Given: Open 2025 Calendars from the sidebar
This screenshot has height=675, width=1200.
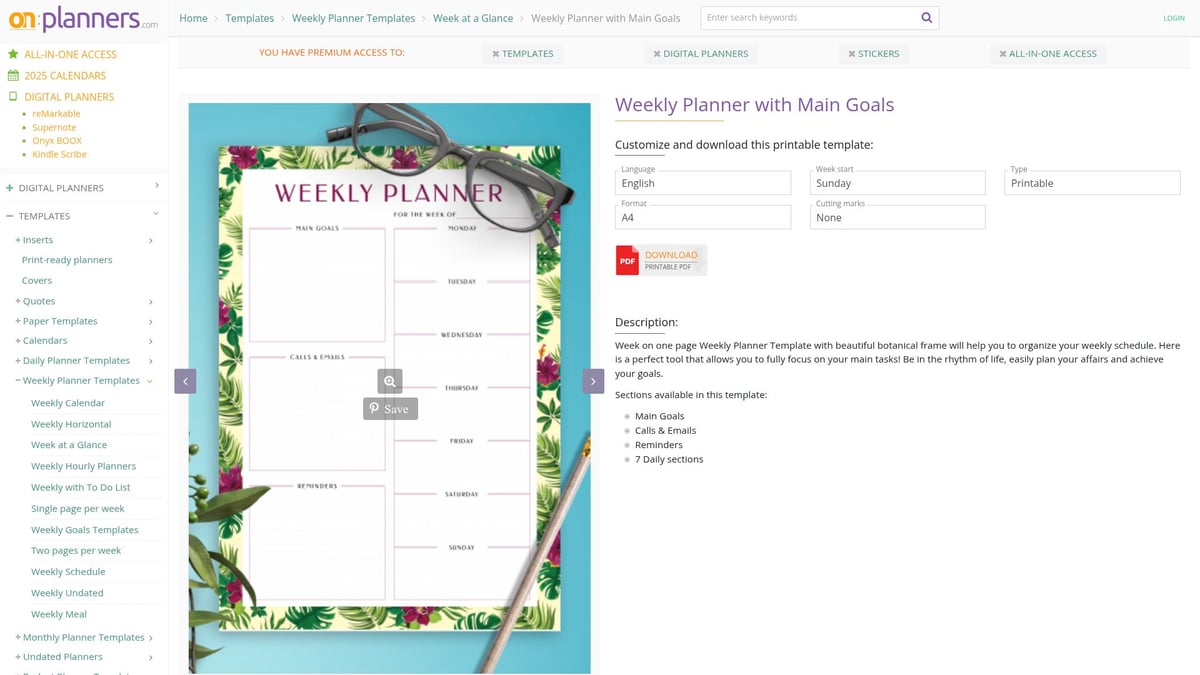Looking at the screenshot, I should (x=65, y=76).
